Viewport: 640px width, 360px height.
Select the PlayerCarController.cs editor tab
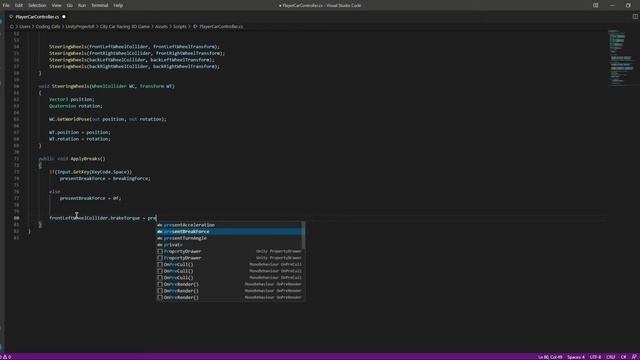tap(37, 17)
